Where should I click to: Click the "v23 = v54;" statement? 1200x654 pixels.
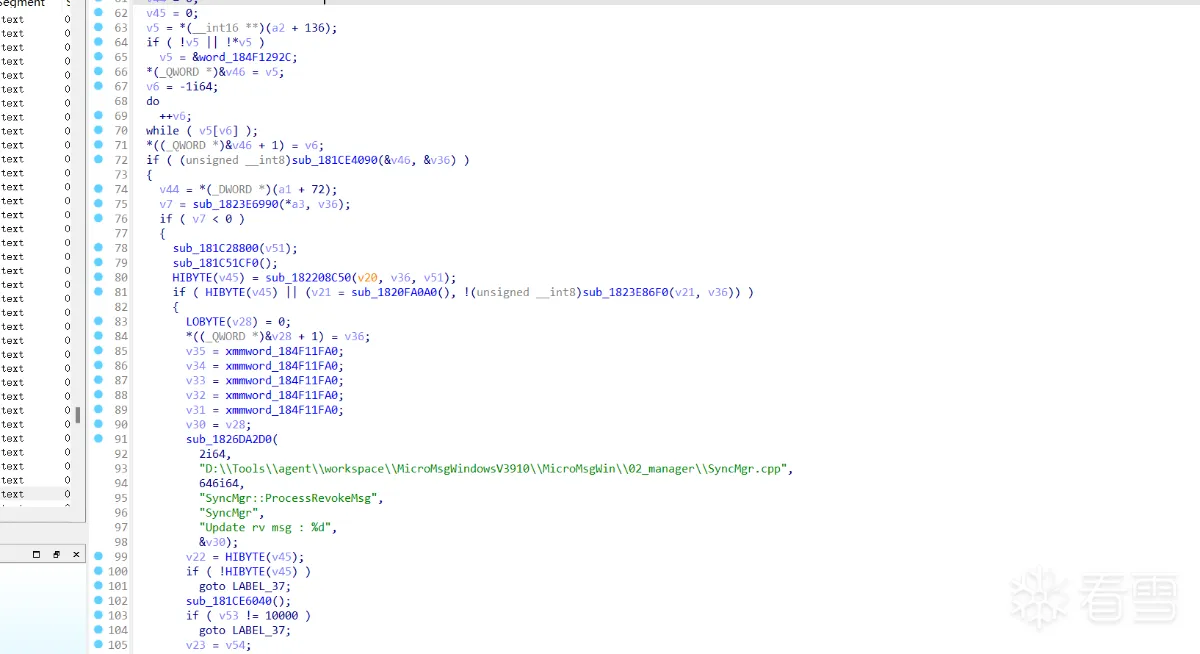tap(219, 645)
